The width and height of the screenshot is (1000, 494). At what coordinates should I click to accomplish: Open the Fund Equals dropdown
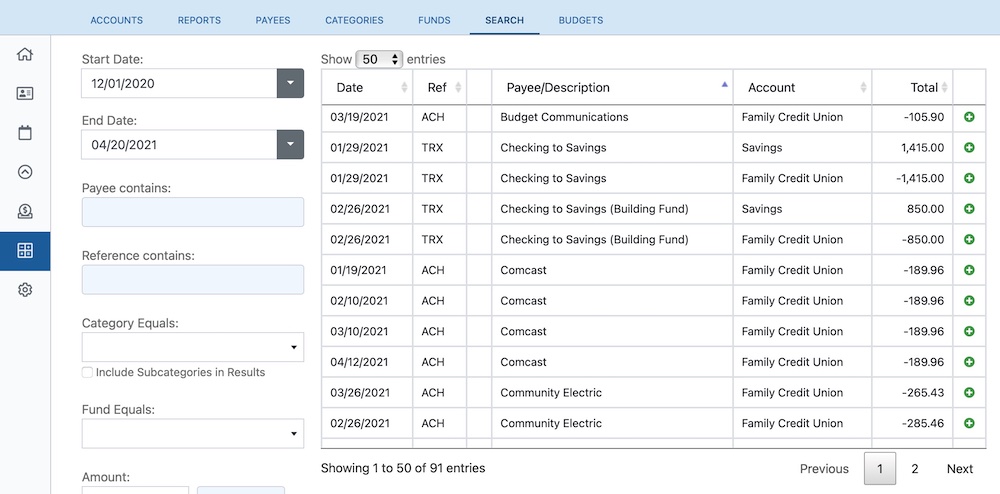[x=193, y=434]
